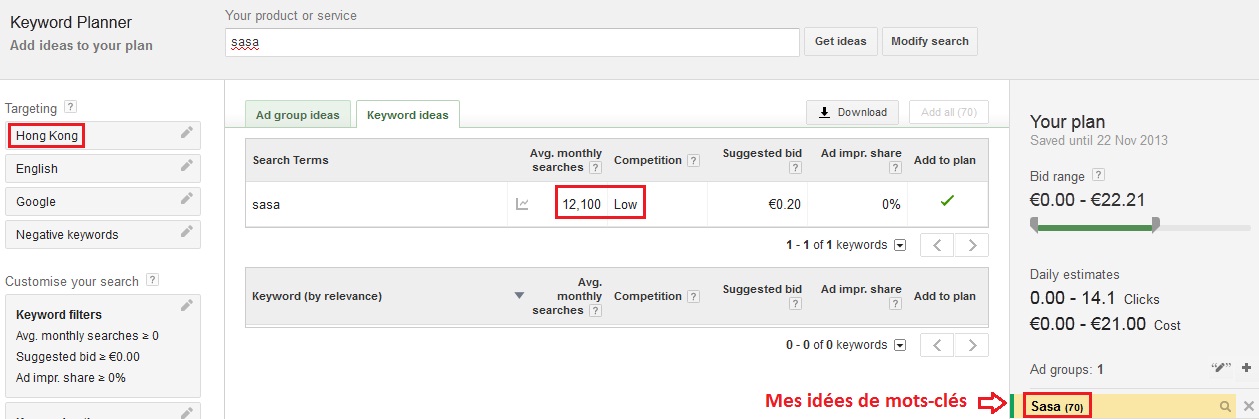1259x419 pixels.
Task: Click the pencil icon beside English
Action: pyautogui.click(x=186, y=167)
